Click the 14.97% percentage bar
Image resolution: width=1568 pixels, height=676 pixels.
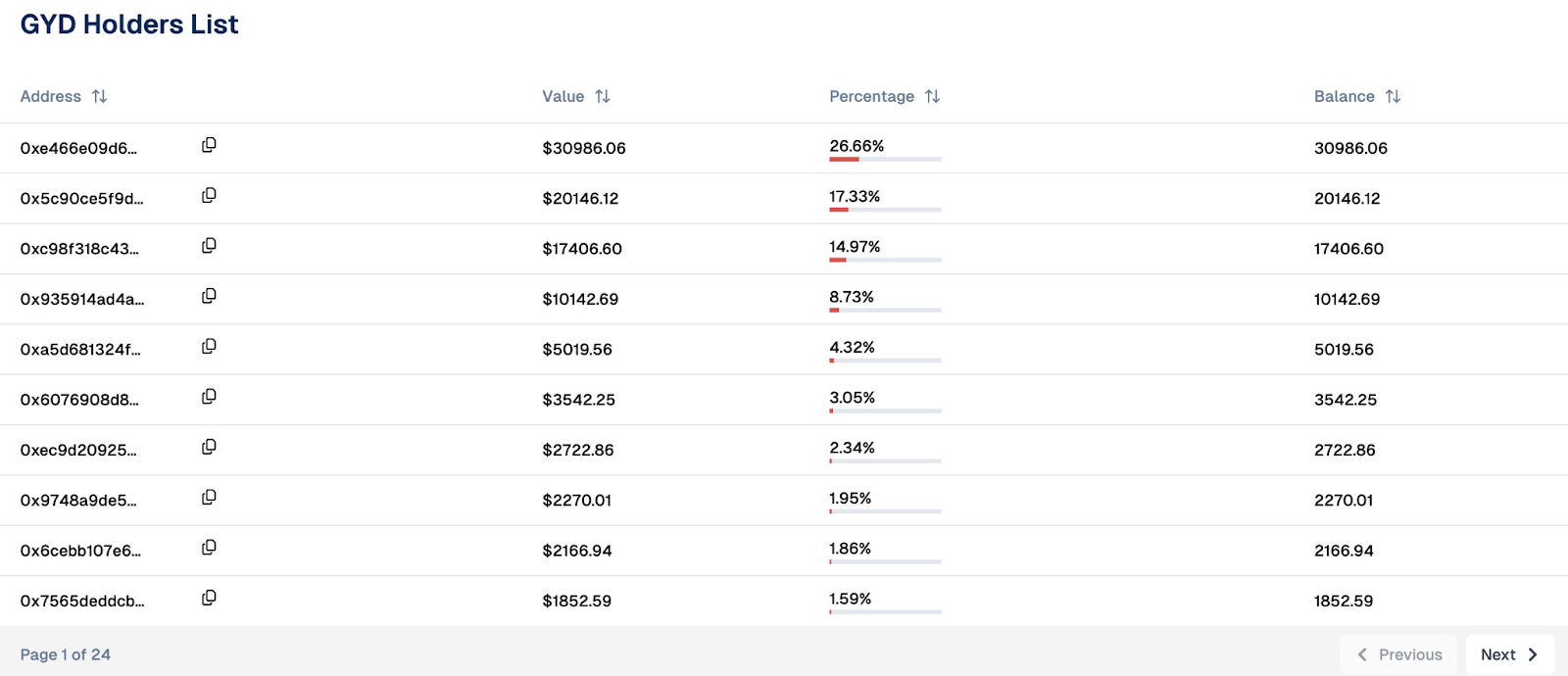(885, 260)
